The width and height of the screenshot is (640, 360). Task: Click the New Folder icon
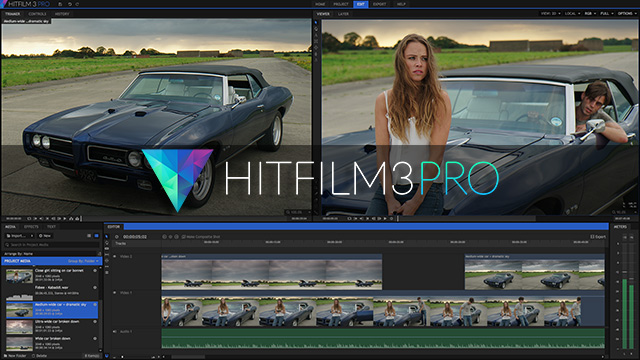point(6,356)
